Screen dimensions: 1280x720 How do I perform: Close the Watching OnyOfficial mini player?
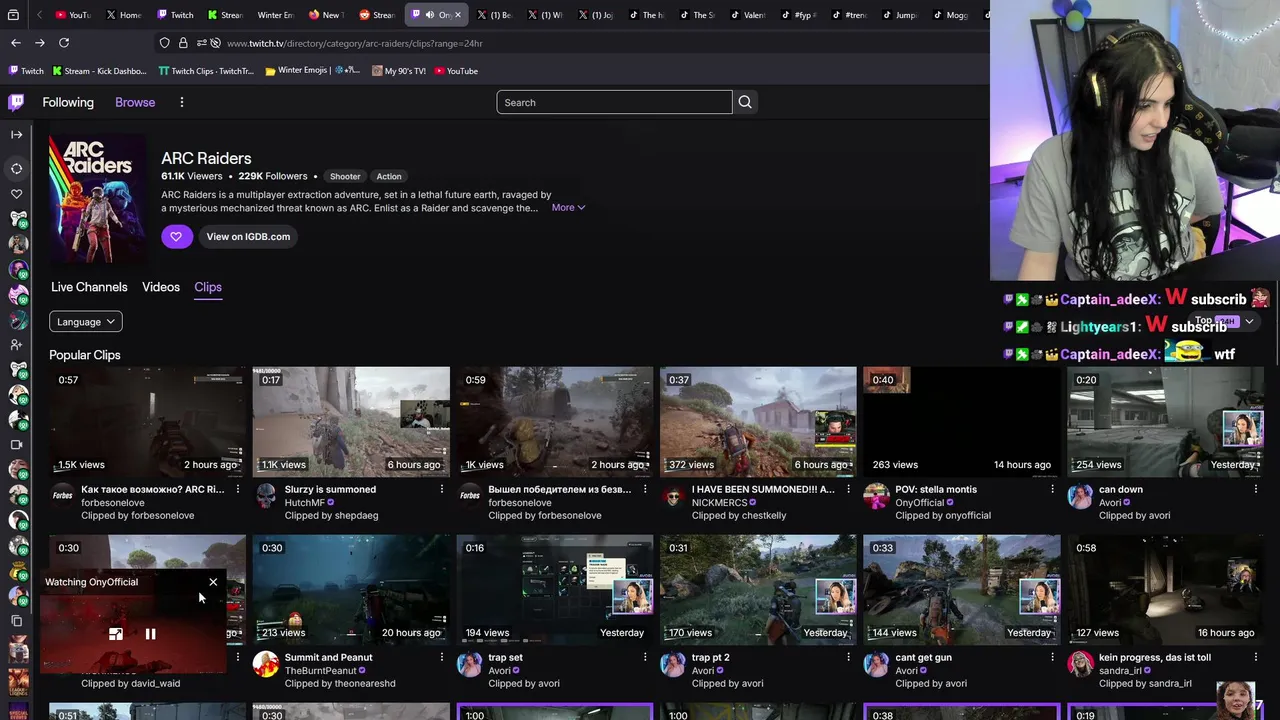[x=213, y=582]
